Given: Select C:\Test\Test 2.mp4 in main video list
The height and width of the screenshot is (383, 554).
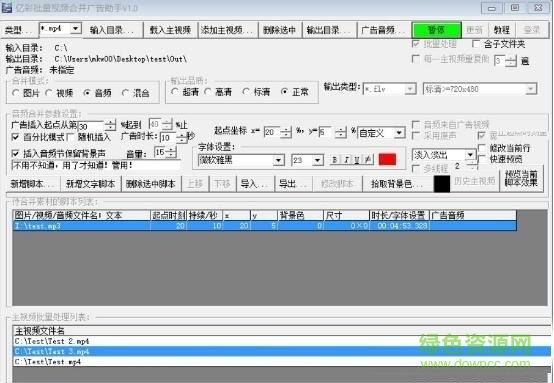Looking at the screenshot, I should tap(282, 341).
